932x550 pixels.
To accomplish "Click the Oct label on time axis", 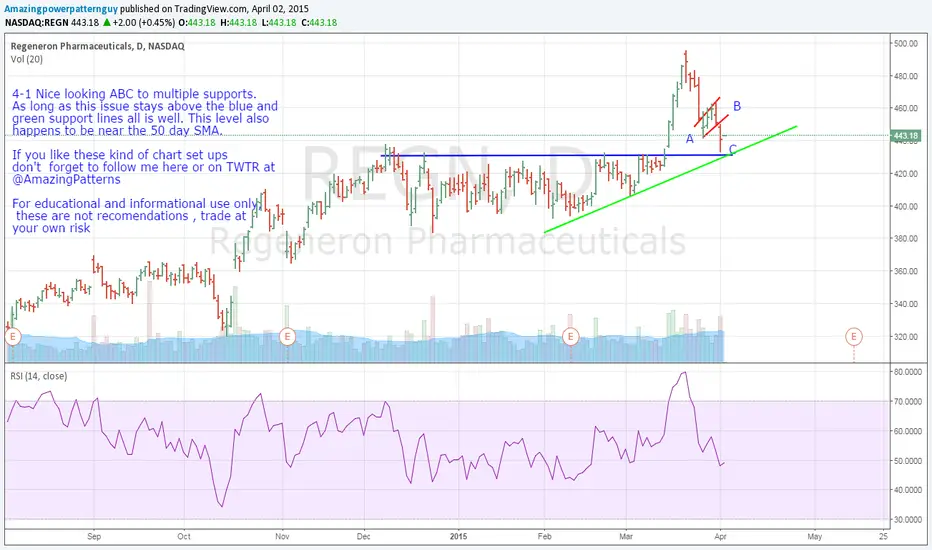I will pyautogui.click(x=184, y=536).
